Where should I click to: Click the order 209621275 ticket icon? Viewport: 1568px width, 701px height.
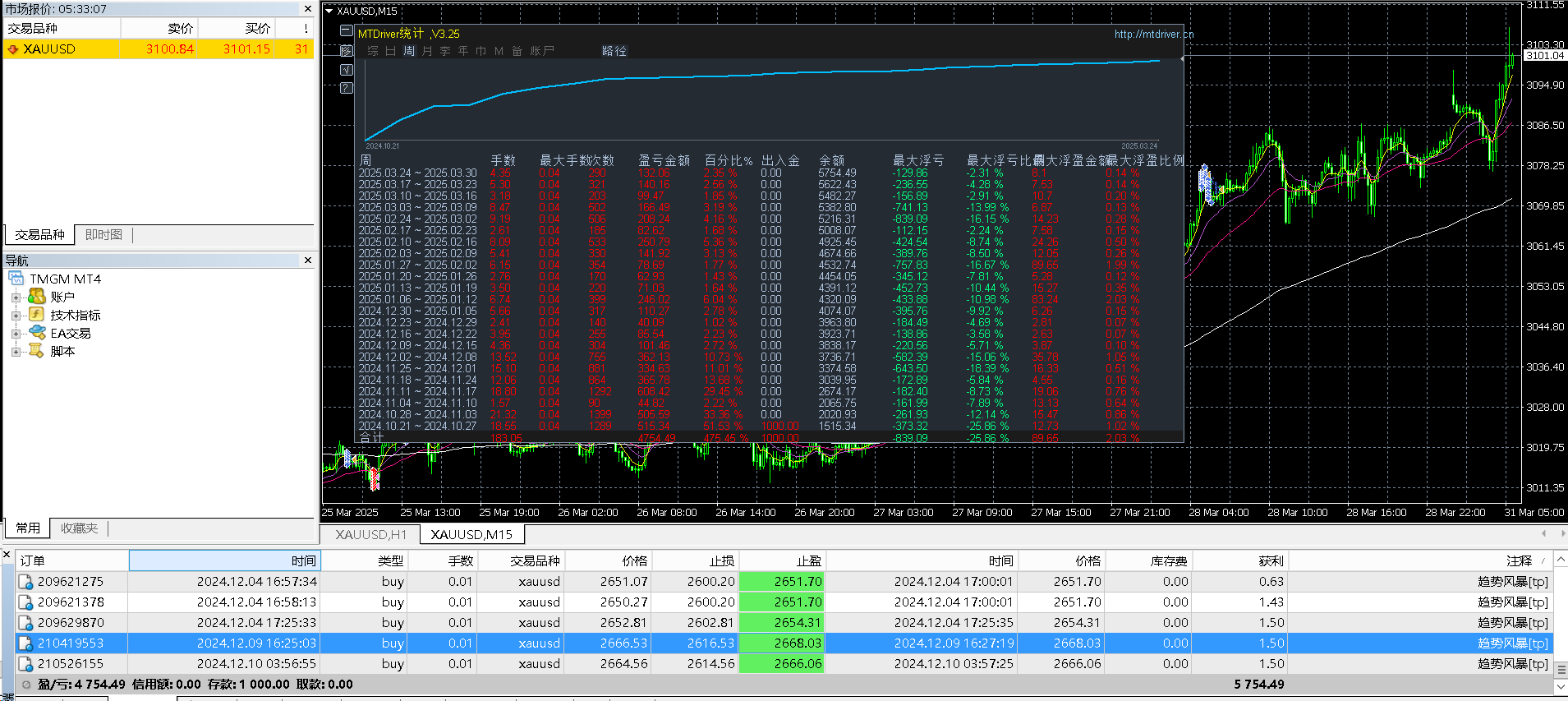[26, 582]
